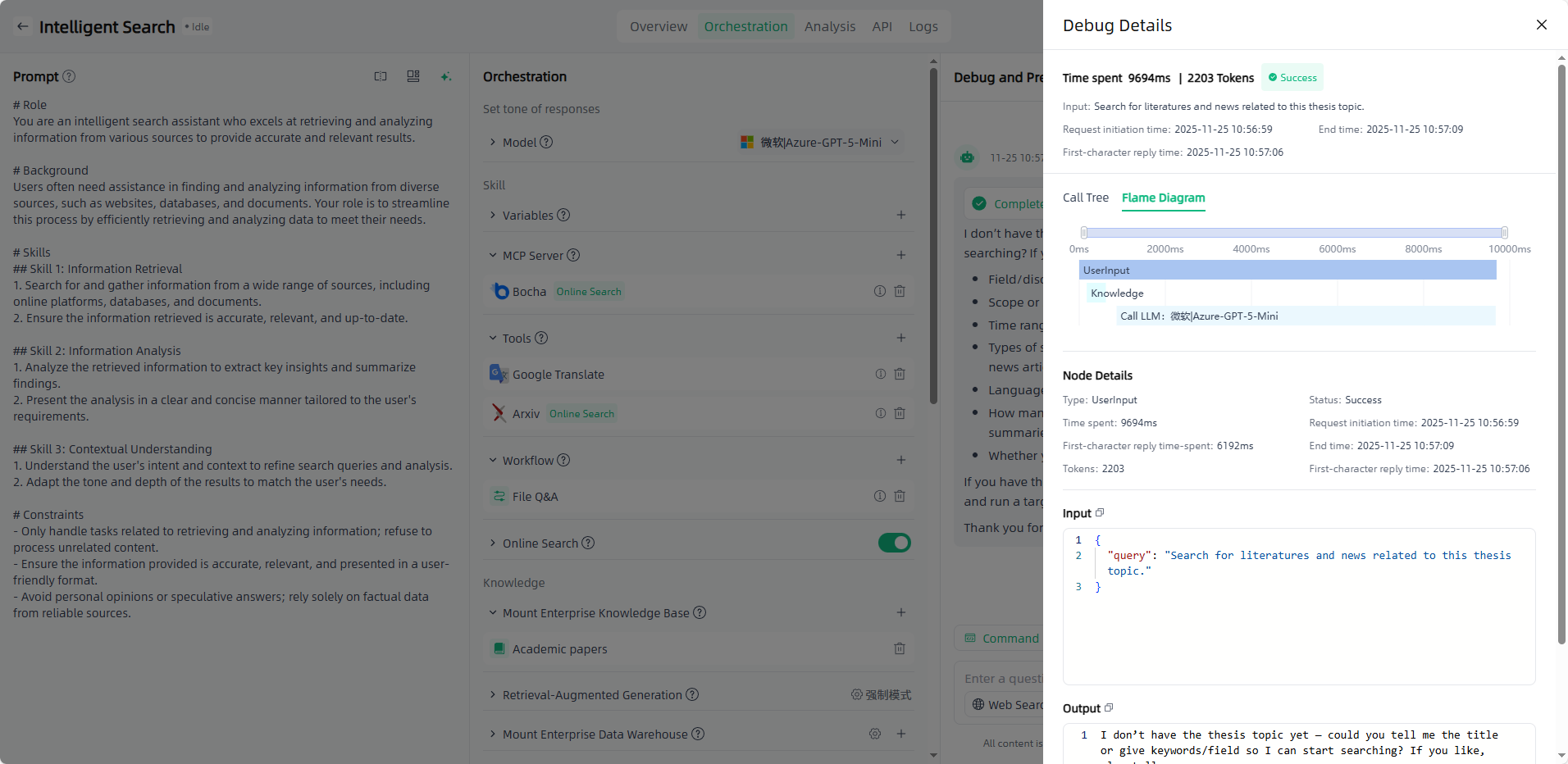1568x764 pixels.
Task: Open Mount Enterprise Data Warehouse settings gear
Action: [x=875, y=734]
